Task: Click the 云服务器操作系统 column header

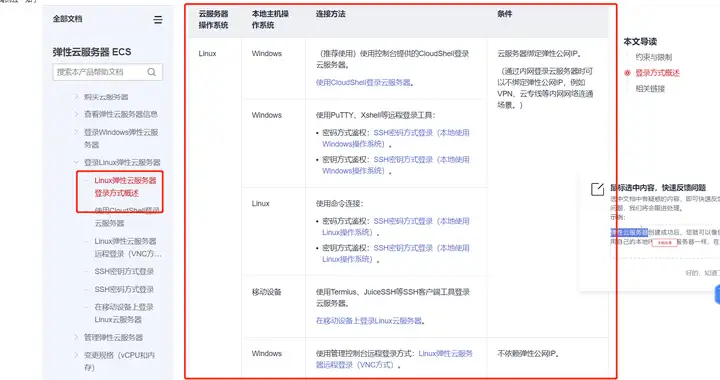Action: pos(213,20)
